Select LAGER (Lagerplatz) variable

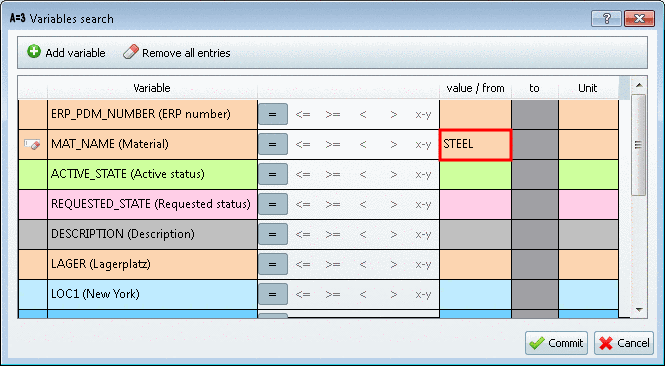click(152, 265)
